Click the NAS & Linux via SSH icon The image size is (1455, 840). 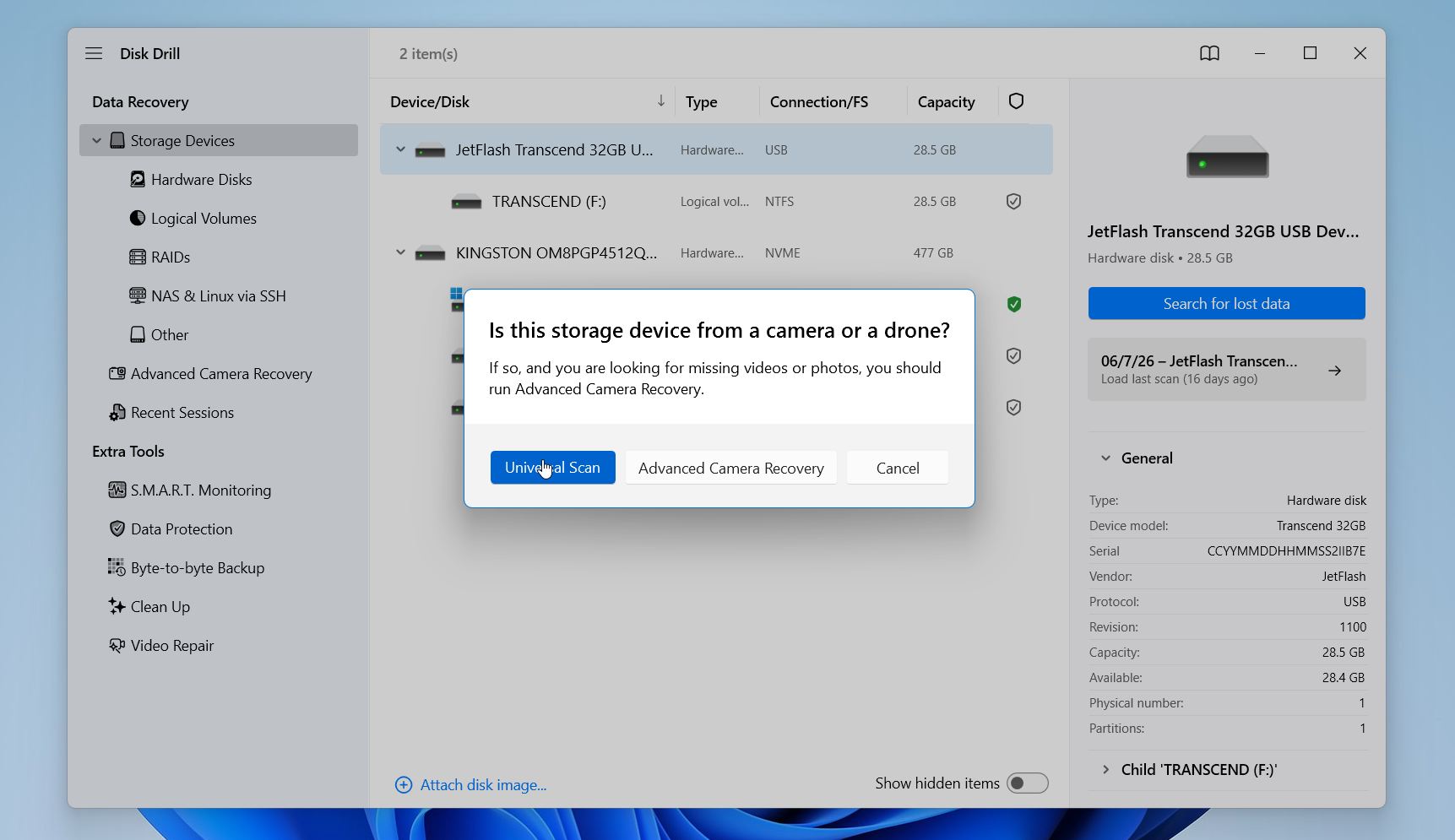(138, 295)
